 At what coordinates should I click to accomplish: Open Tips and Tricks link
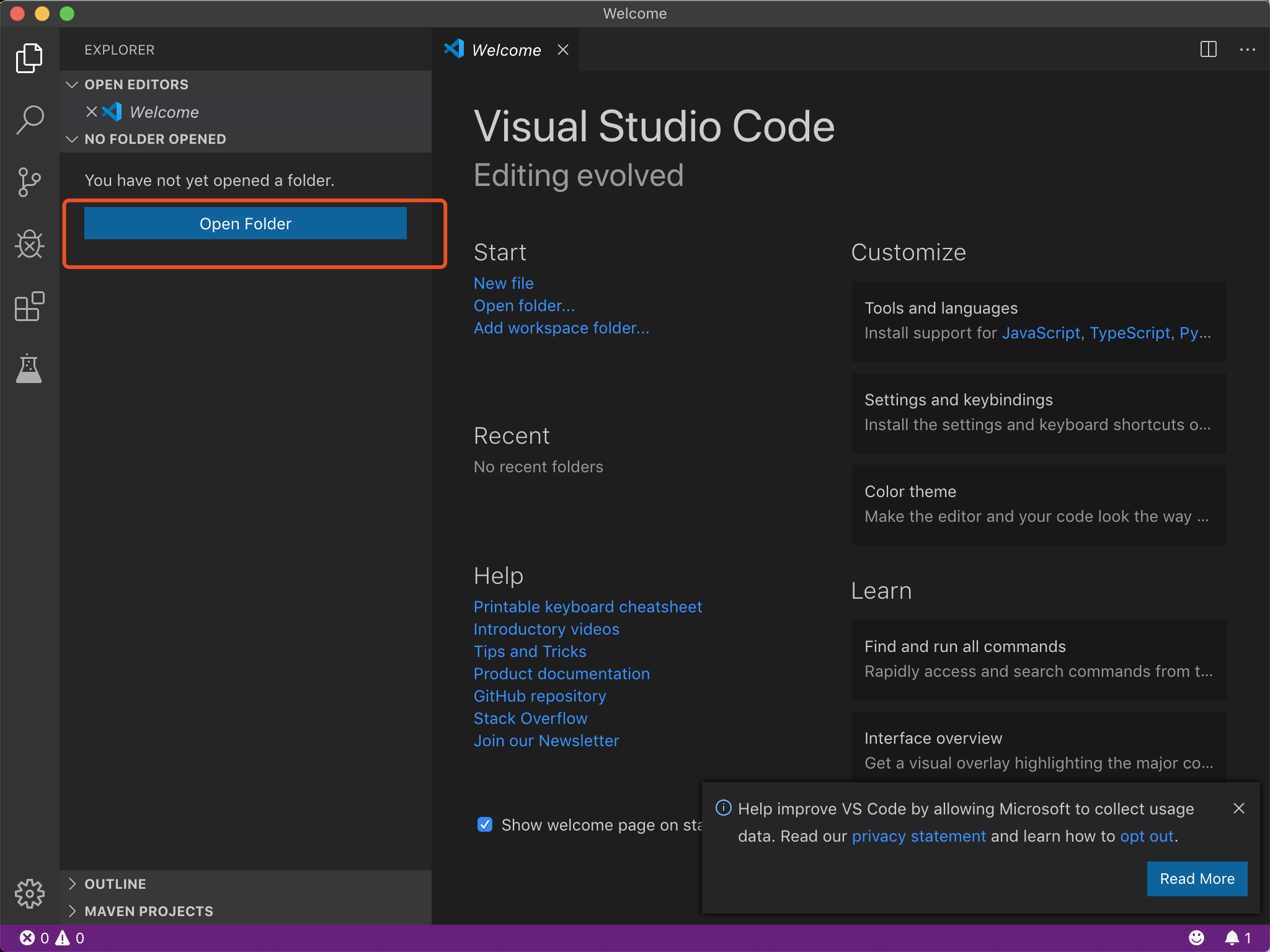pos(530,651)
